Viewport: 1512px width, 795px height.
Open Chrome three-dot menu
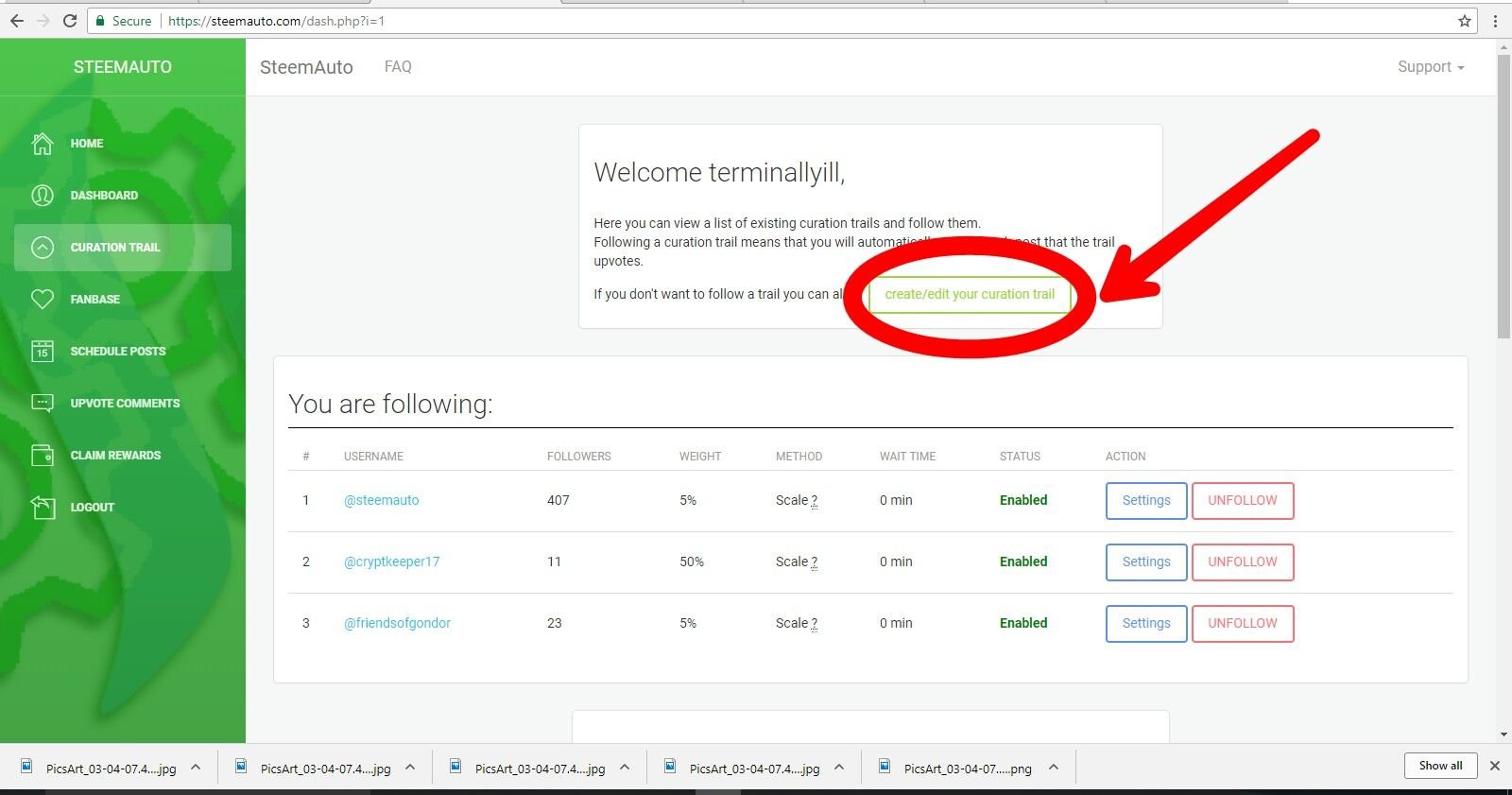pyautogui.click(x=1495, y=21)
